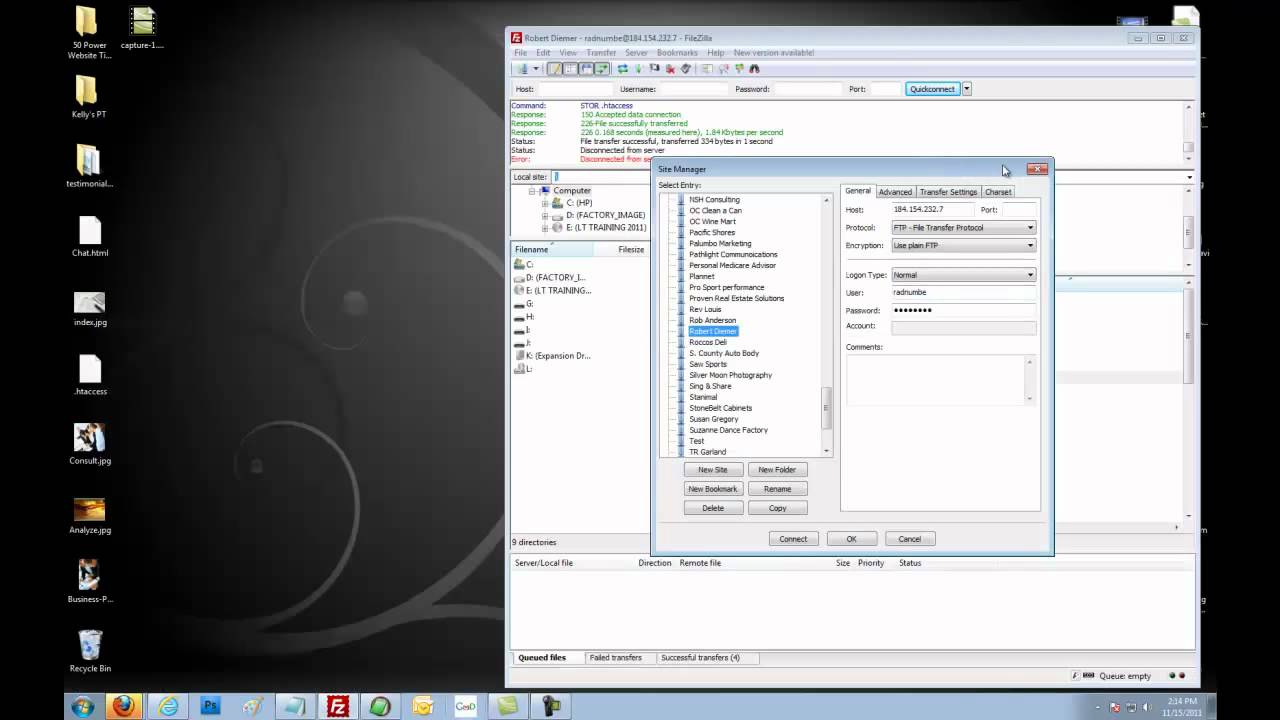
Task: Toggle directory comparison toolbar icon
Action: (724, 69)
